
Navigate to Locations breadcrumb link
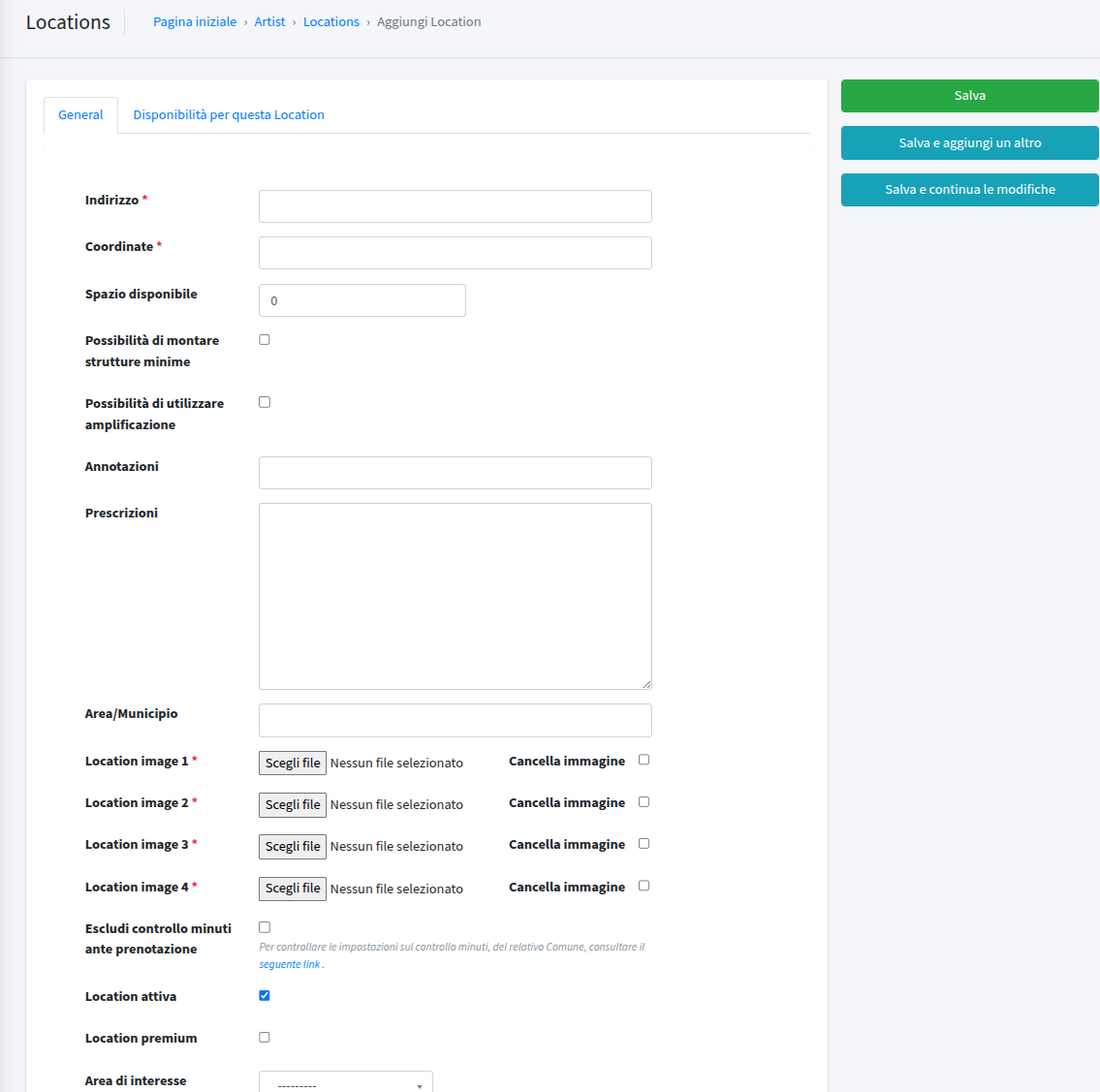[331, 21]
